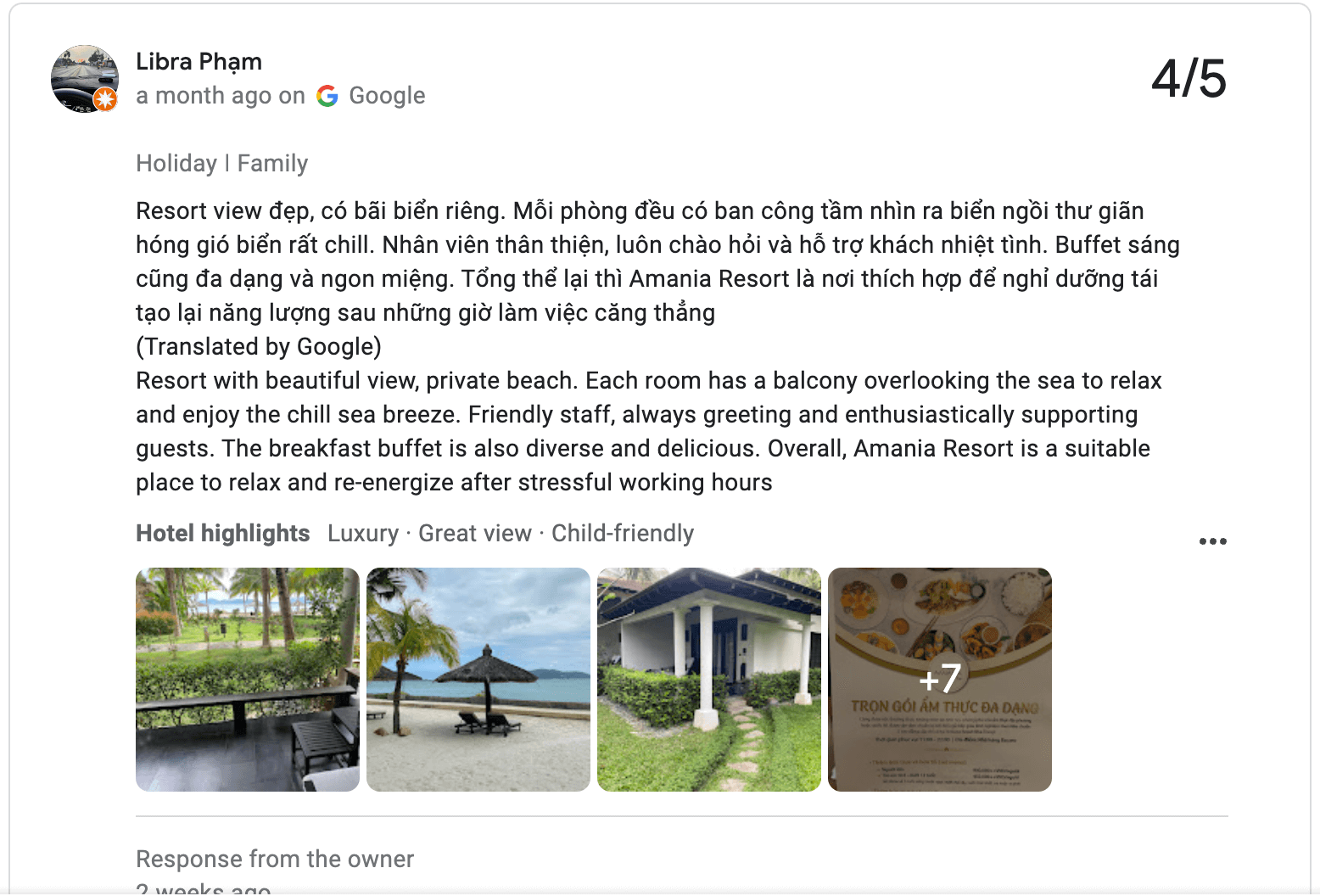Click the Google logo icon beside the review source
The height and width of the screenshot is (896, 1320).
tap(328, 95)
